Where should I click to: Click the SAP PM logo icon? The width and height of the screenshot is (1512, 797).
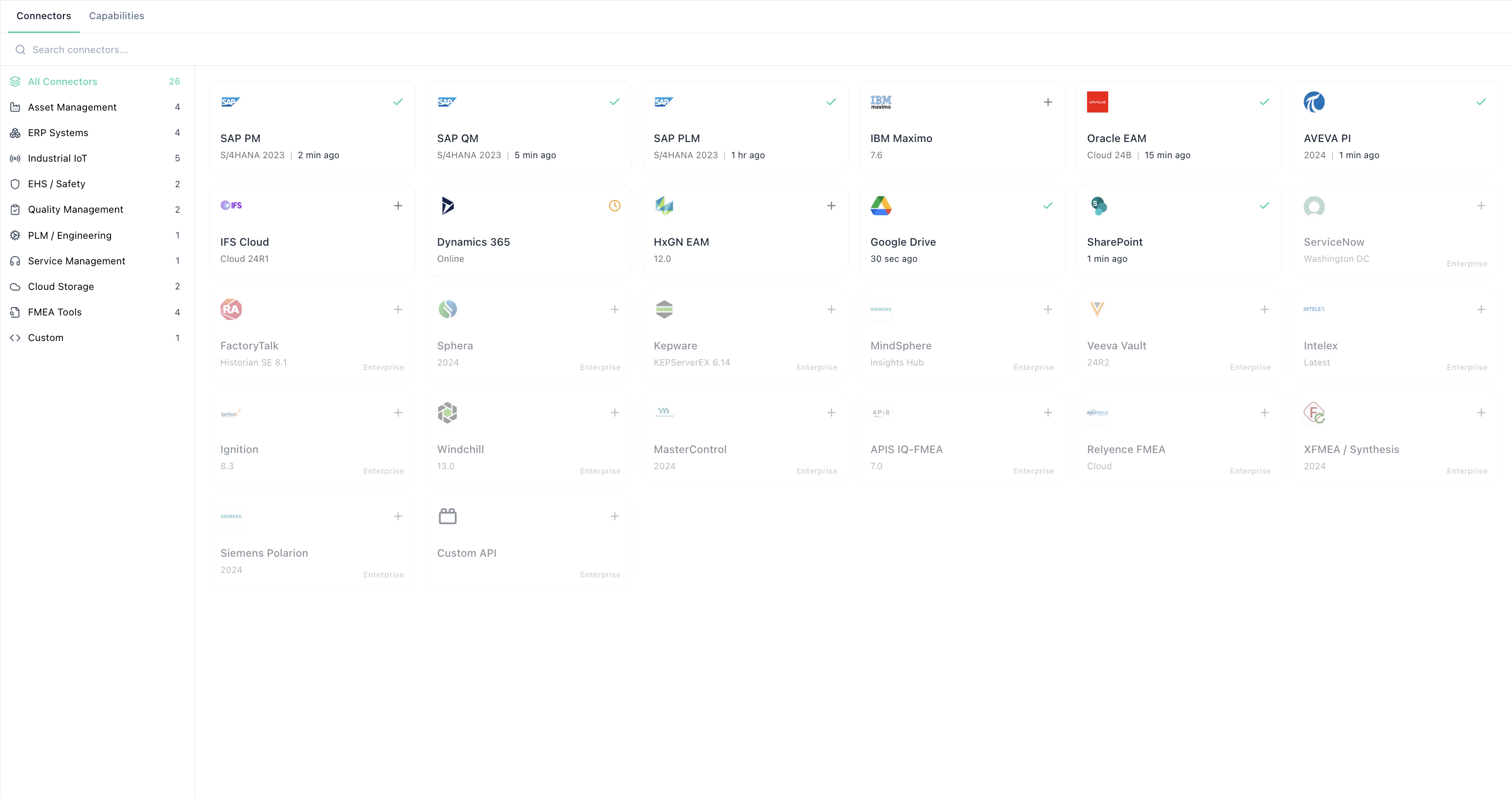point(231,102)
